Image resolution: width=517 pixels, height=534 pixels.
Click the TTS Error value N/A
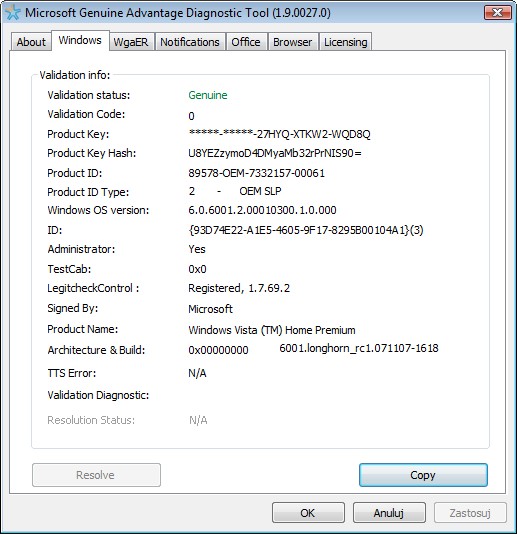[197, 373]
